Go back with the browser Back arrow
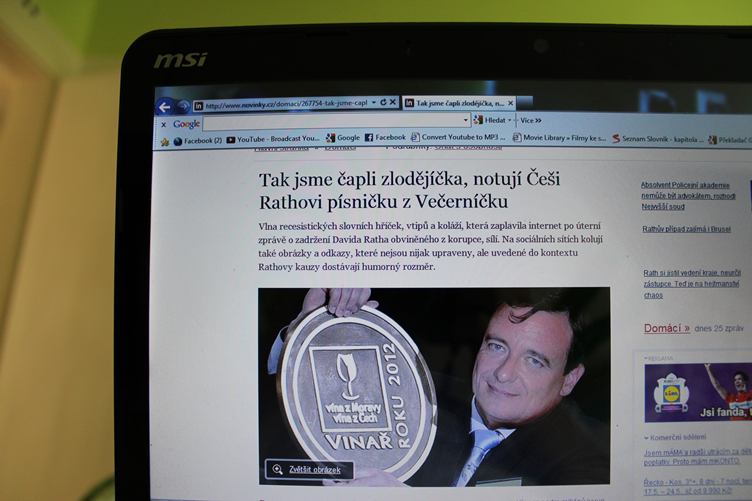Screen dimensions: 752x501 click(x=164, y=107)
